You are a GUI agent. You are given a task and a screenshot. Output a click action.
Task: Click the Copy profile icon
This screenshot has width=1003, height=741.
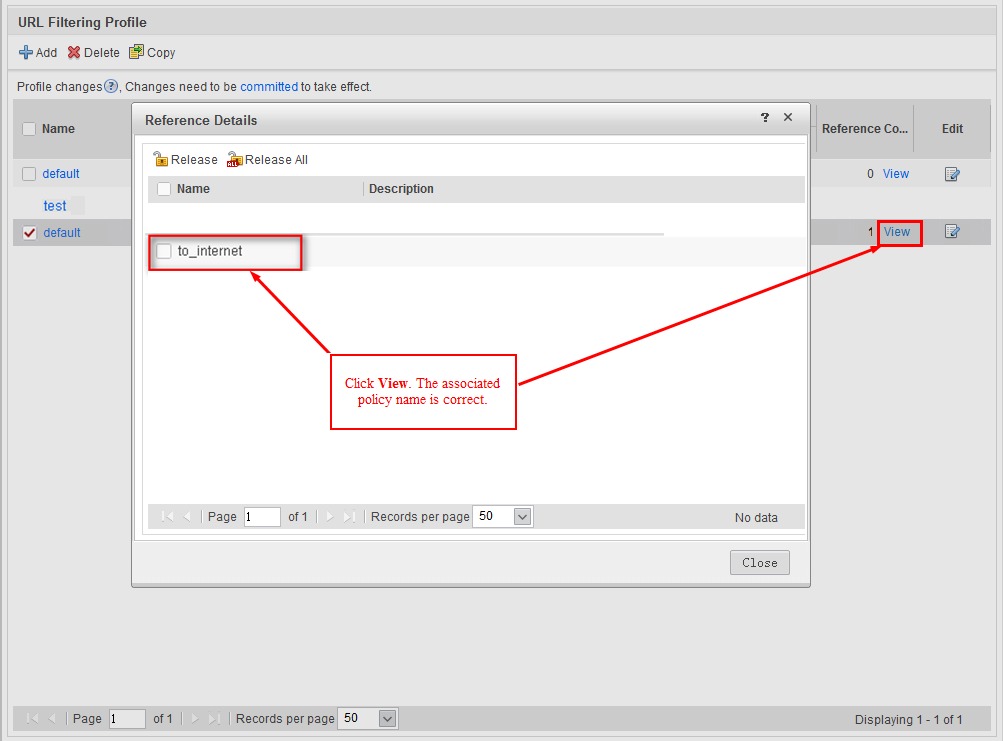point(136,52)
